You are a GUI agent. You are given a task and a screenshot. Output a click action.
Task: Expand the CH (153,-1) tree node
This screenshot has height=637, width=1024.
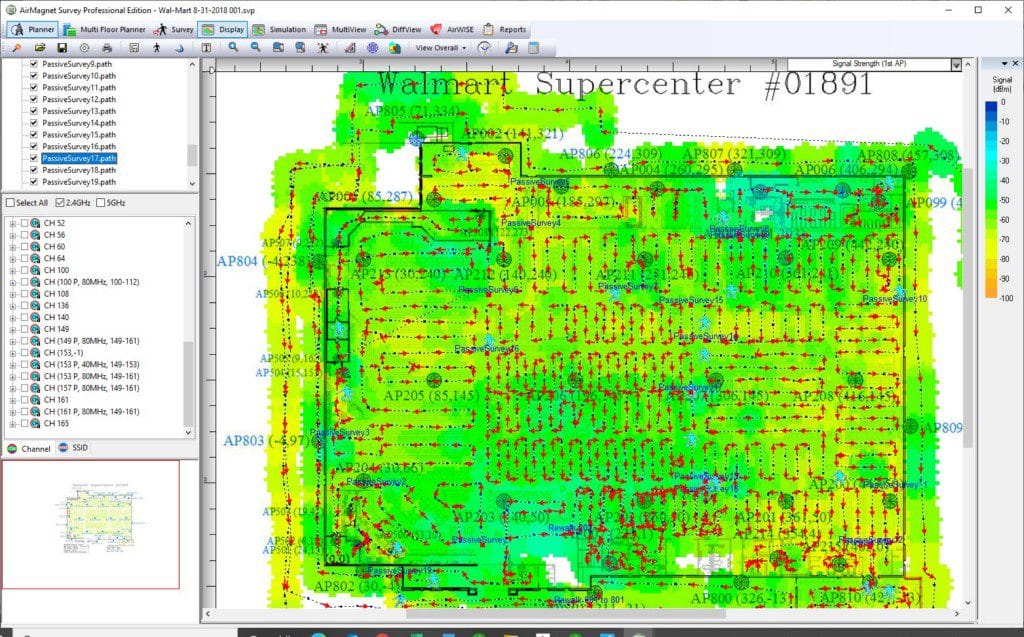pyautogui.click(x=12, y=353)
